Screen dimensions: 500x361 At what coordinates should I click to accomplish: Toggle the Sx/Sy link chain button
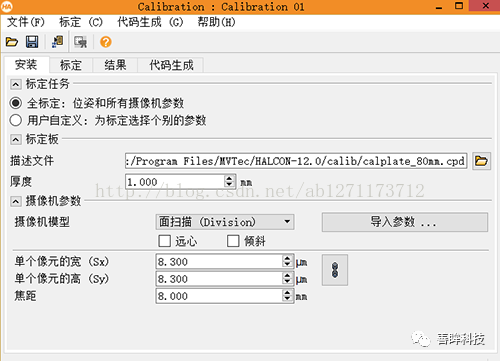(335, 270)
